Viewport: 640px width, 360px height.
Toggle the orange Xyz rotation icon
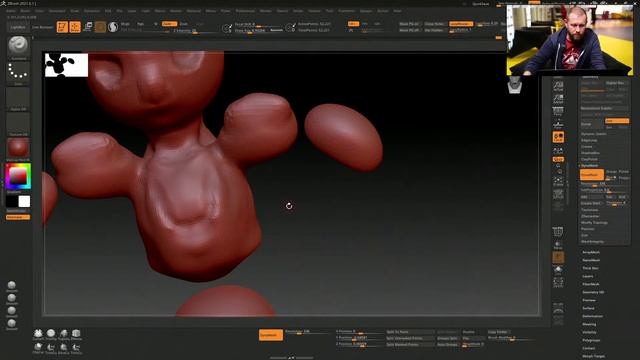558,159
